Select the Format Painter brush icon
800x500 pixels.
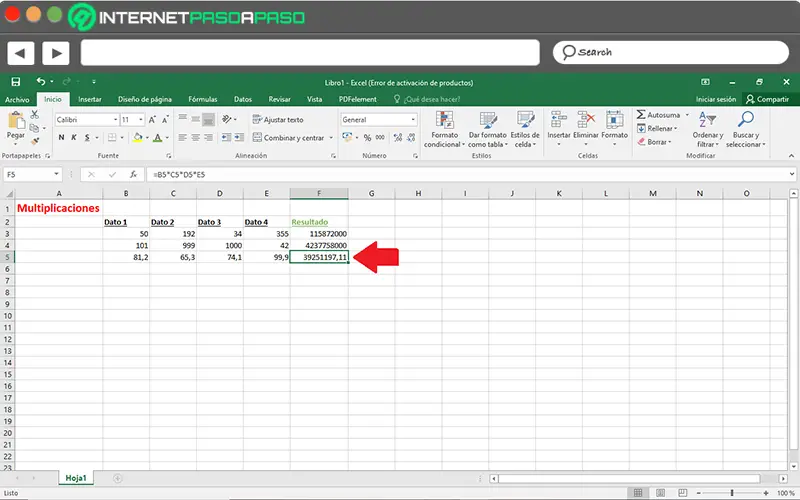(34, 141)
